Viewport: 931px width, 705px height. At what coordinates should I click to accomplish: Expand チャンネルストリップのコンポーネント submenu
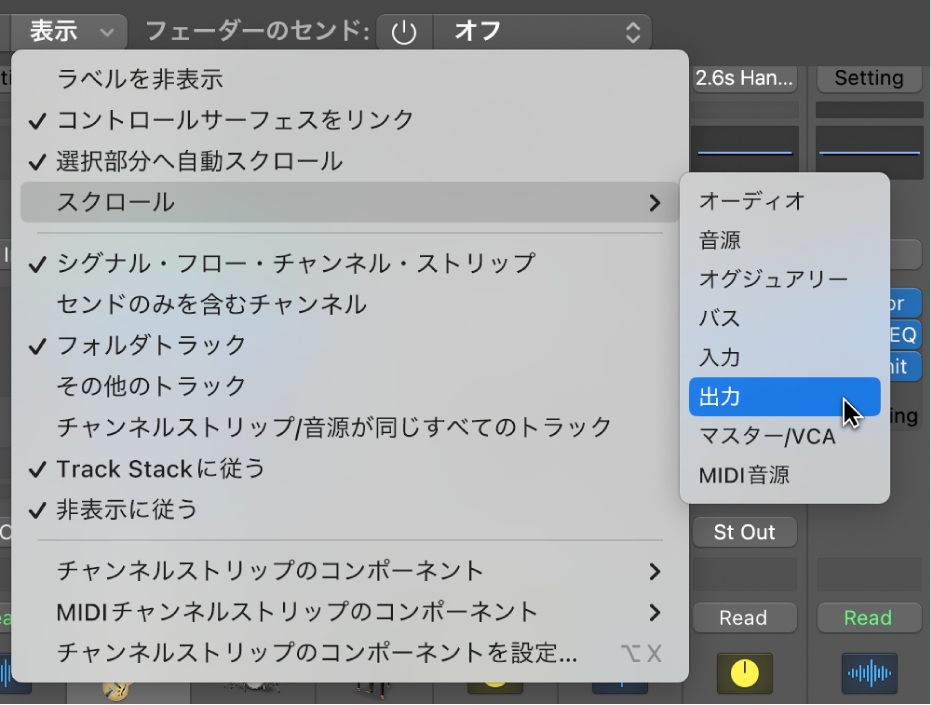pos(350,571)
